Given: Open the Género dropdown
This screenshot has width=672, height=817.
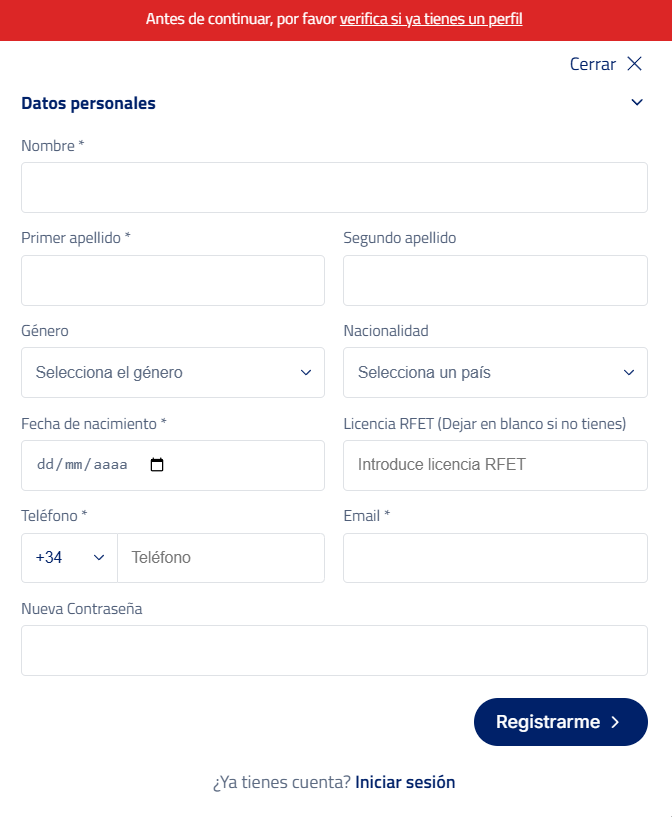Looking at the screenshot, I should [x=173, y=372].
